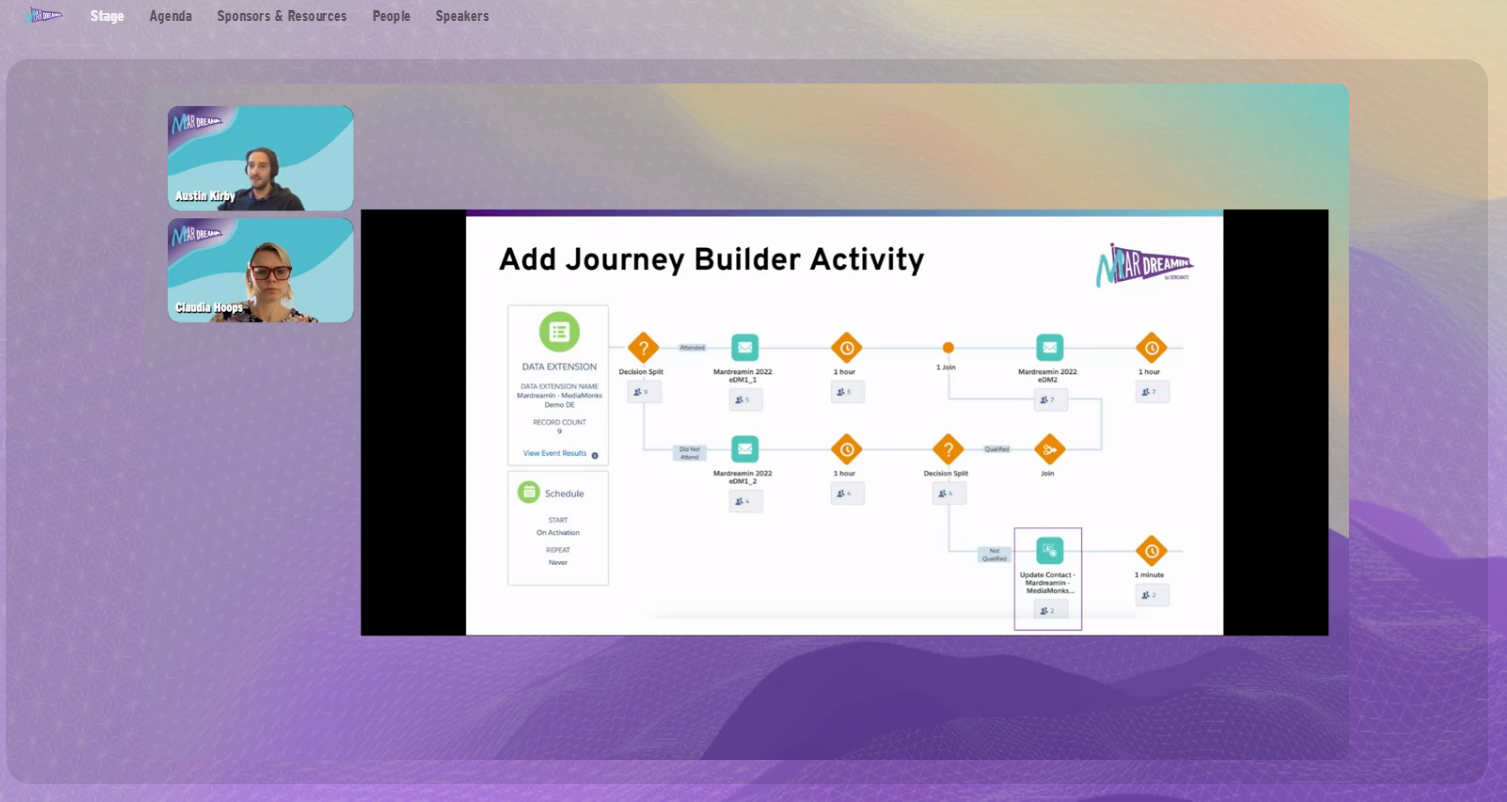The height and width of the screenshot is (802, 1507).
Task: Click the orange Join activity icon
Action: click(x=1050, y=449)
